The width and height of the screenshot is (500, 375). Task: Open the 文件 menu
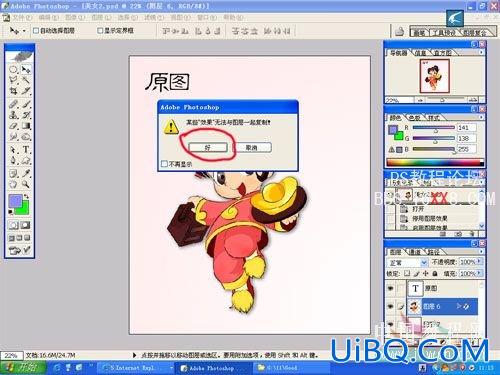[22, 17]
